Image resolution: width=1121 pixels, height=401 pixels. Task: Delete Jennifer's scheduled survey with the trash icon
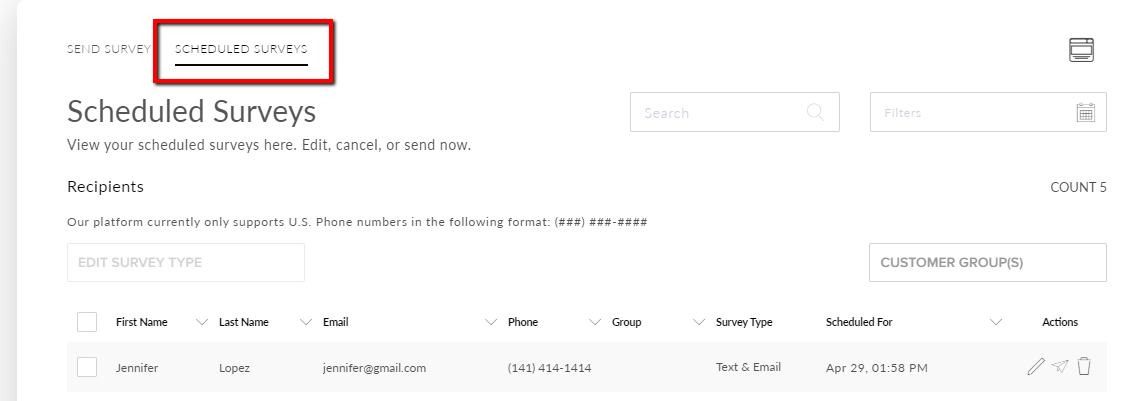(1084, 367)
